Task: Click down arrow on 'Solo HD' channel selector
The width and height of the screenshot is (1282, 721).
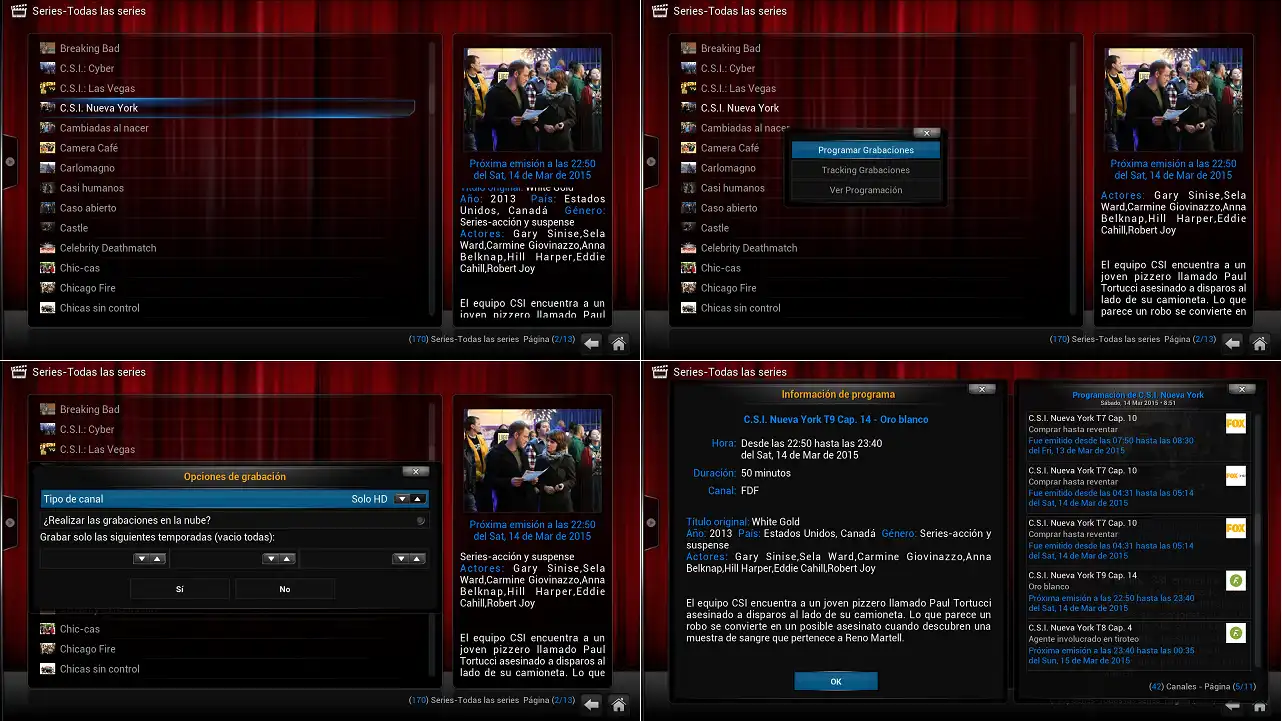Action: [402, 499]
